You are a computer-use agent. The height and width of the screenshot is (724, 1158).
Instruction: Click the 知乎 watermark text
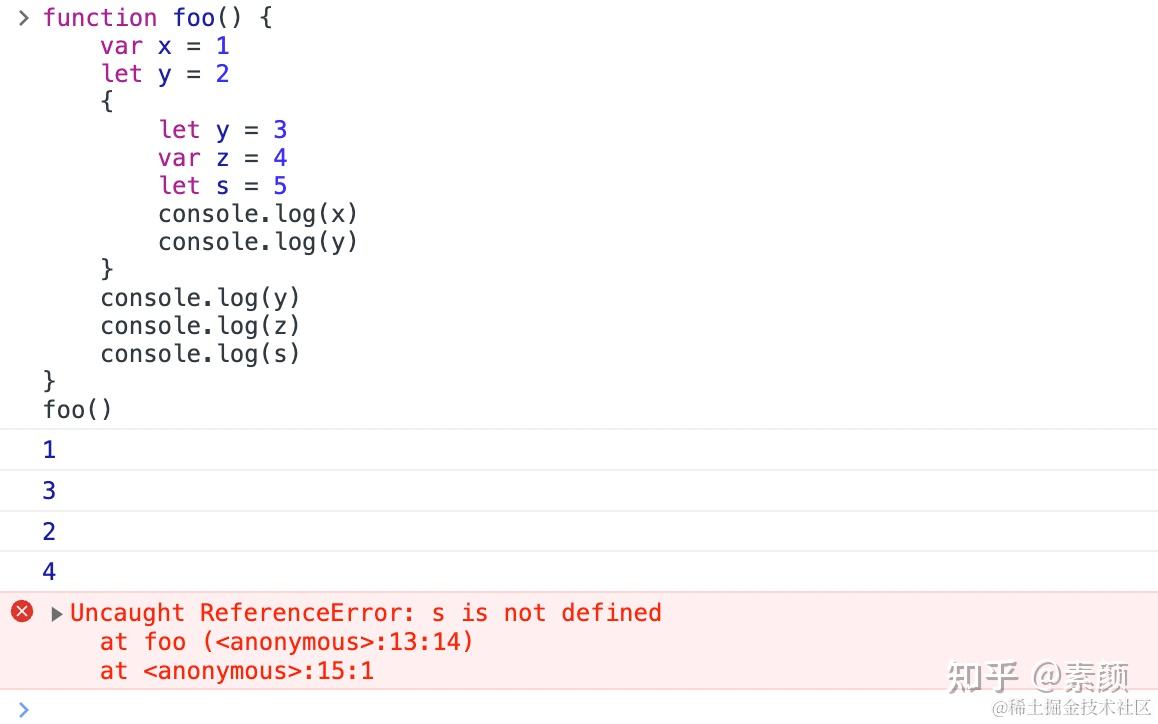click(982, 677)
